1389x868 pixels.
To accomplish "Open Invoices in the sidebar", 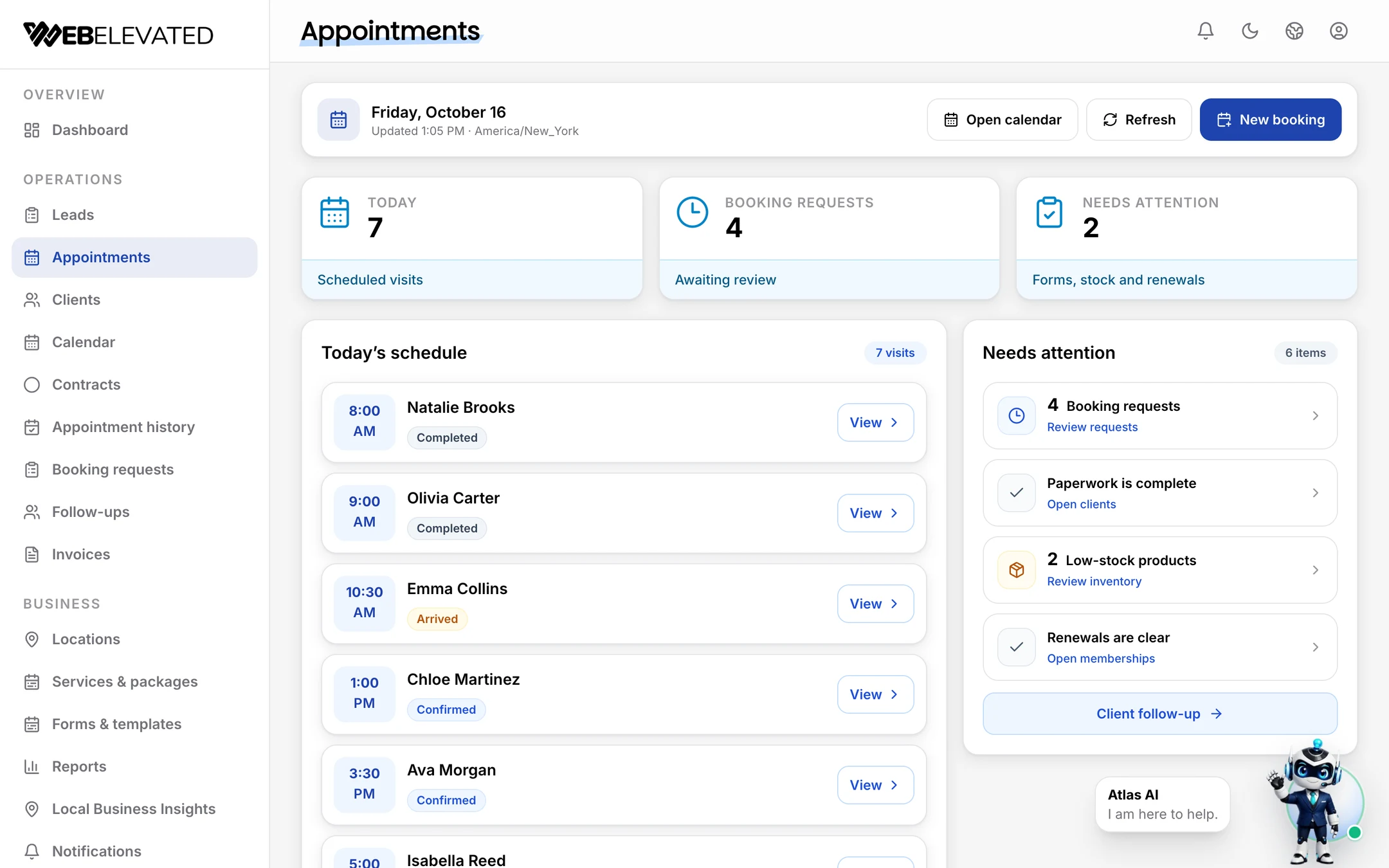I will point(134,554).
